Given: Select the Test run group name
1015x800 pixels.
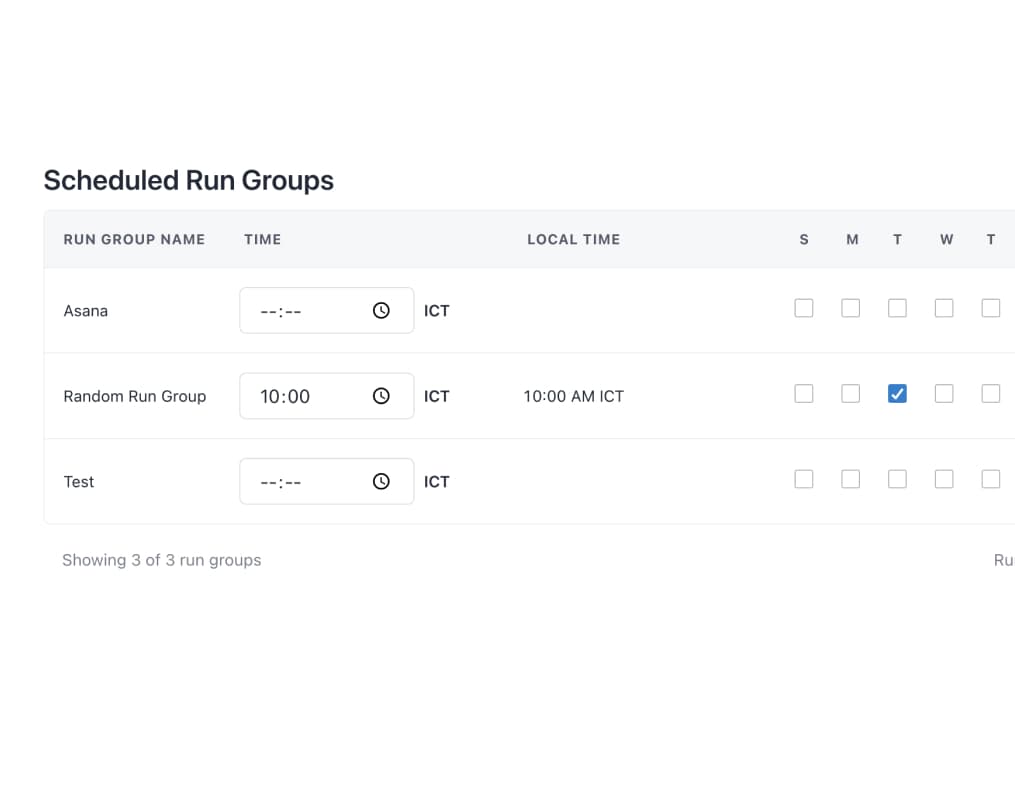Looking at the screenshot, I should pyautogui.click(x=78, y=482).
